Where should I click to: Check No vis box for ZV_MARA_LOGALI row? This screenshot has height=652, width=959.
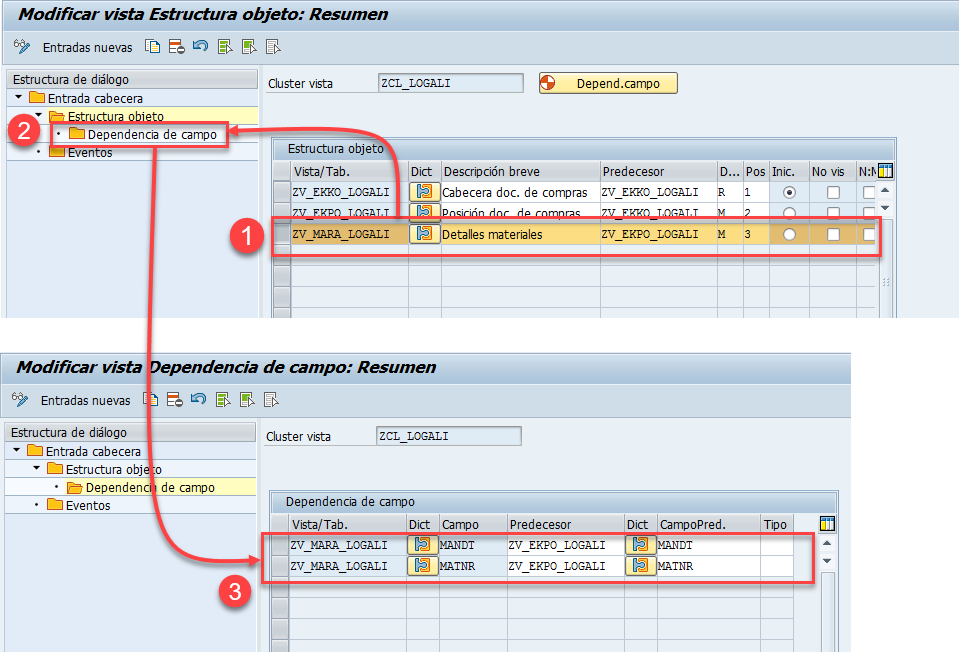(x=833, y=234)
